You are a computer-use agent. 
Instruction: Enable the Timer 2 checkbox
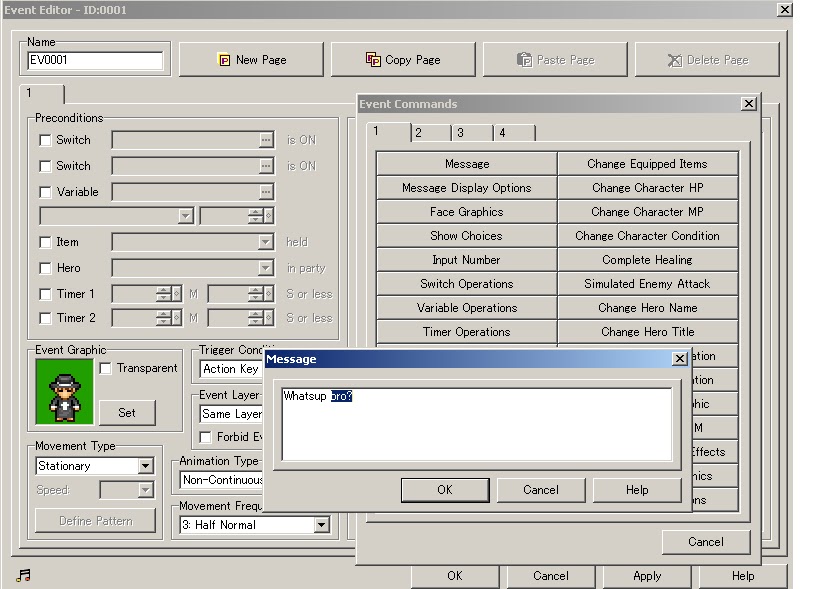46,318
